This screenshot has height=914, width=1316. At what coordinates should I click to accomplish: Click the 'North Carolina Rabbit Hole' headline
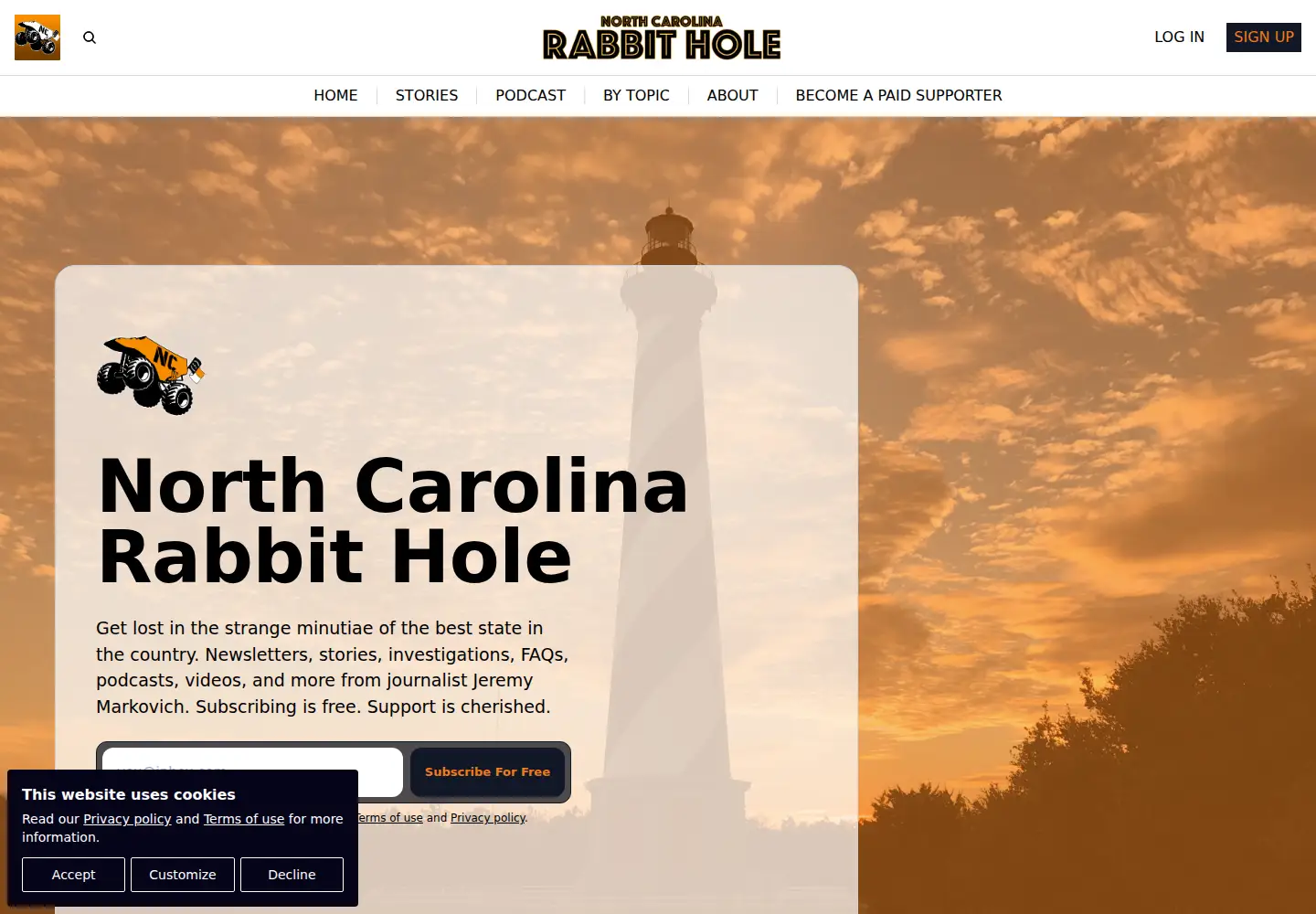[392, 521]
